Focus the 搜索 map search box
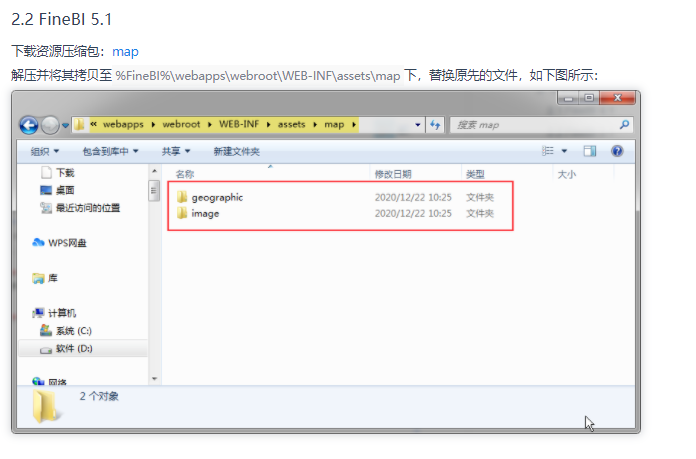Screen dimensions: 696x459 [535, 125]
